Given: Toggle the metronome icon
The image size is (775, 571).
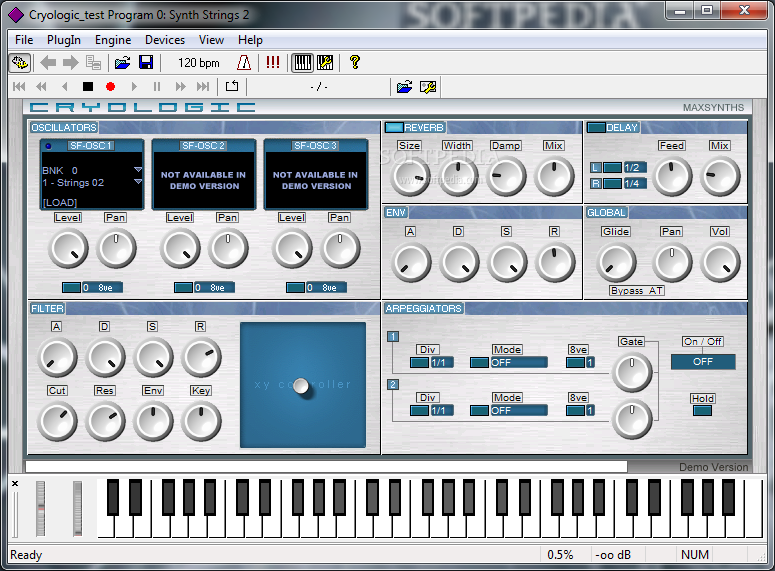Looking at the screenshot, I should click(x=244, y=63).
